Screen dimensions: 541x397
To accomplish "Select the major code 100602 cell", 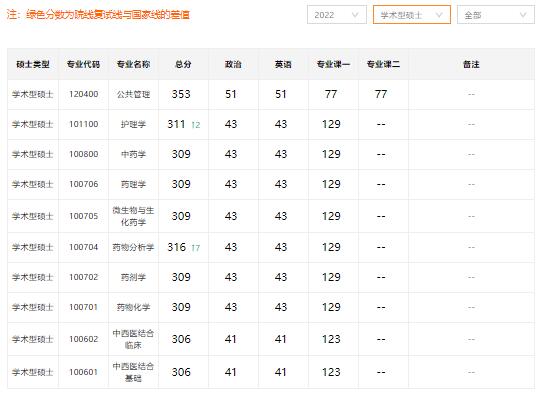I will [83, 339].
